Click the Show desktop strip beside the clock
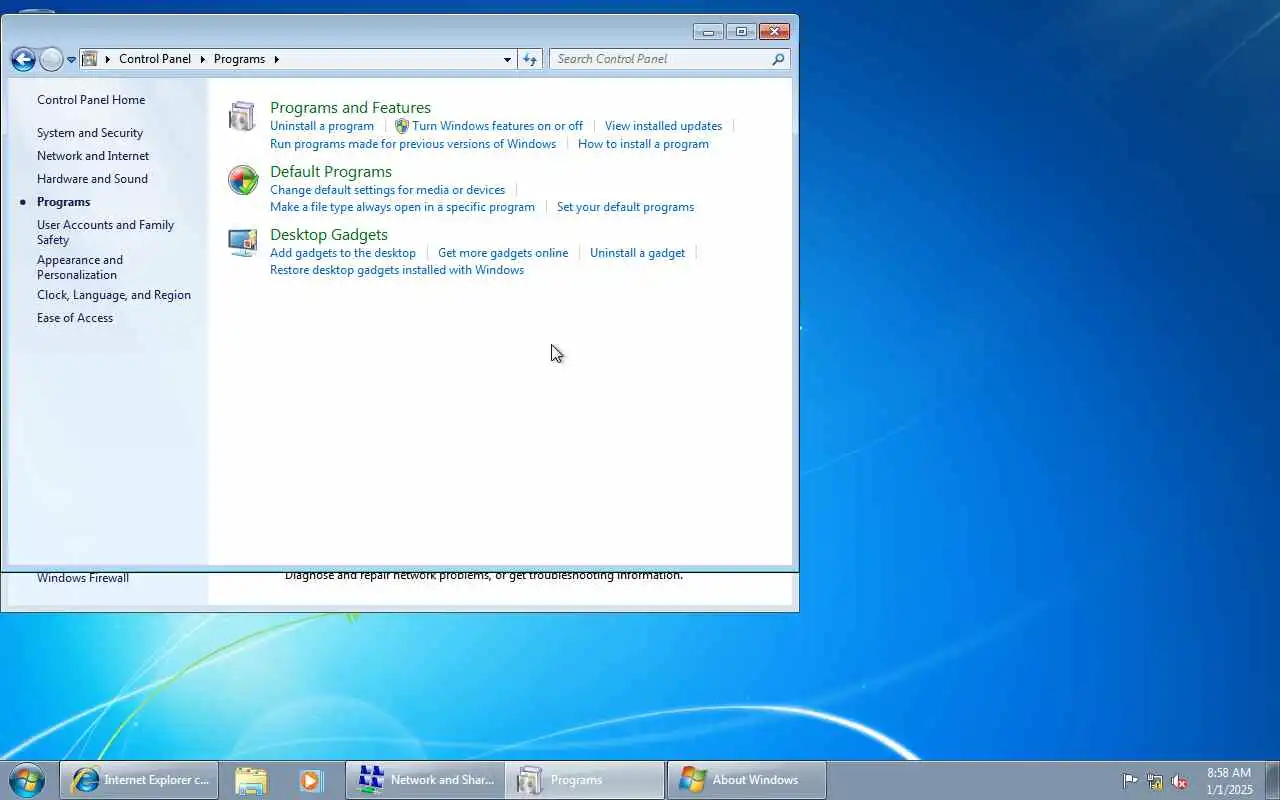 point(1272,780)
